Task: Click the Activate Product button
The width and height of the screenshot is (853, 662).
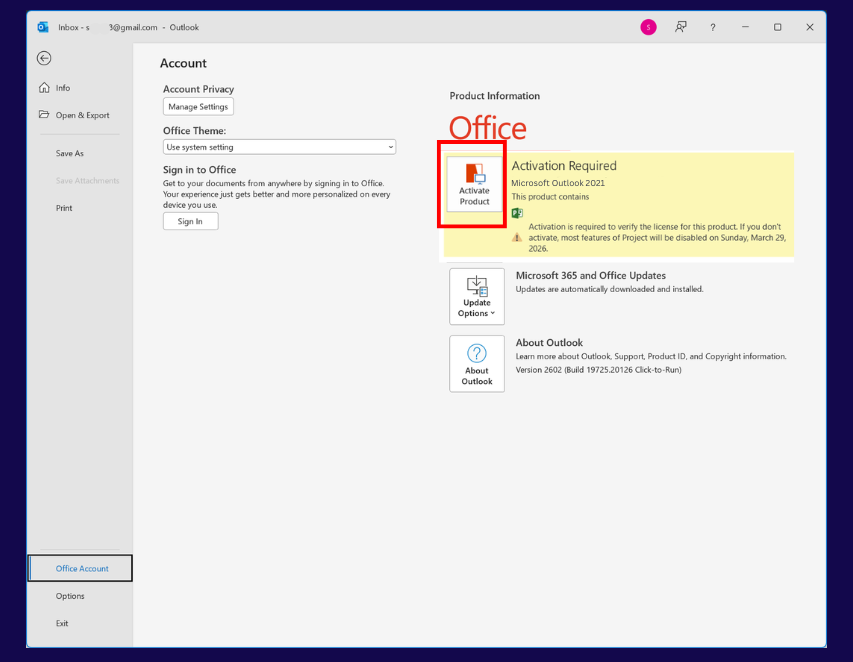Action: coord(474,184)
